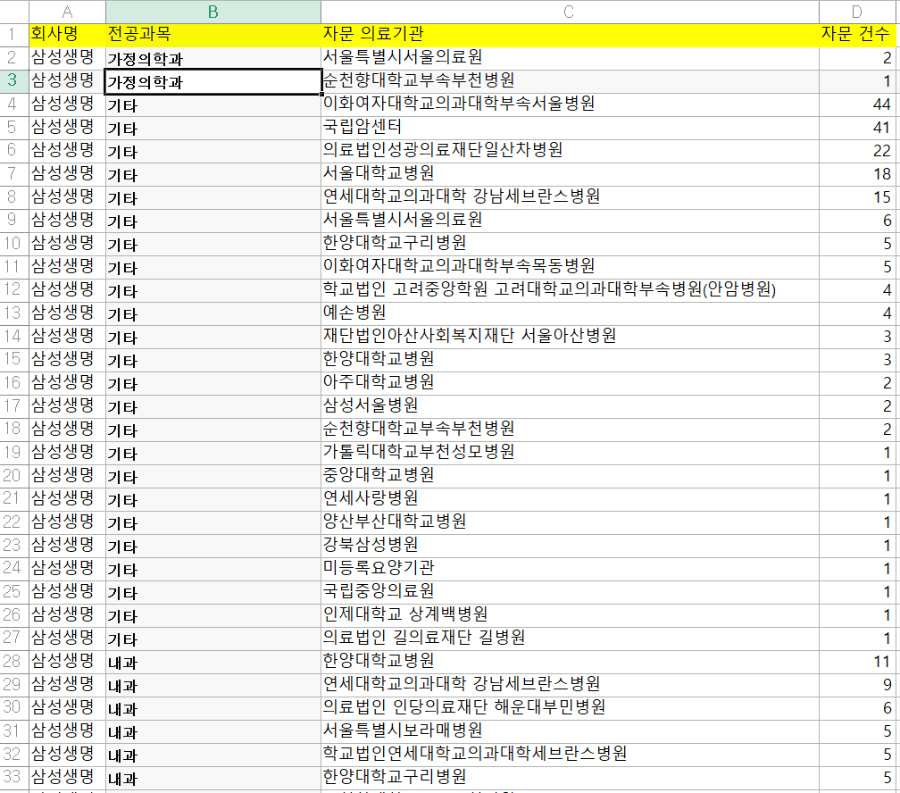This screenshot has height=793, width=900.
Task: Select row 3 header
Action: tap(14, 81)
